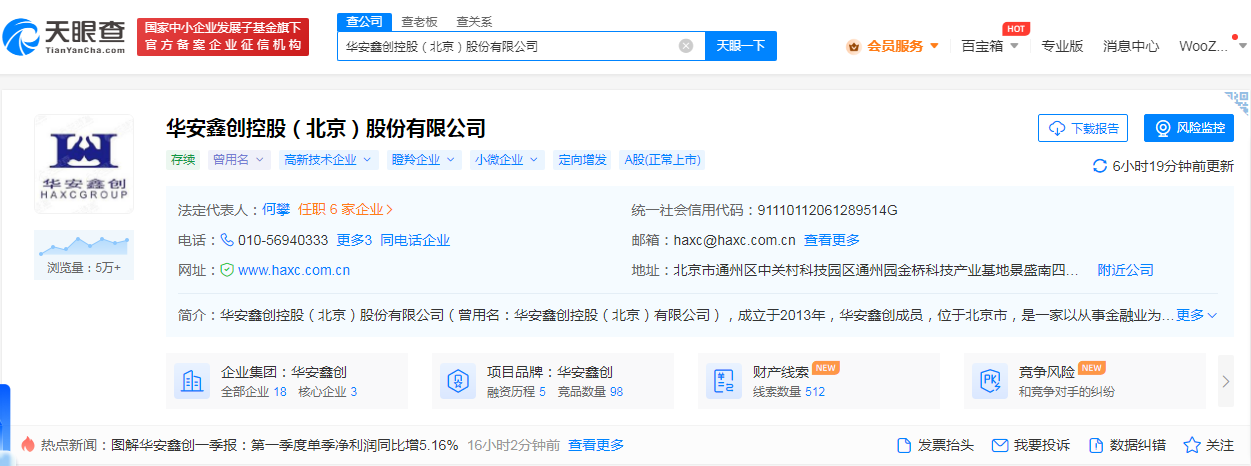This screenshot has width=1251, height=466.
Task: Open 任职 6 家企业 link
Action: 346,210
